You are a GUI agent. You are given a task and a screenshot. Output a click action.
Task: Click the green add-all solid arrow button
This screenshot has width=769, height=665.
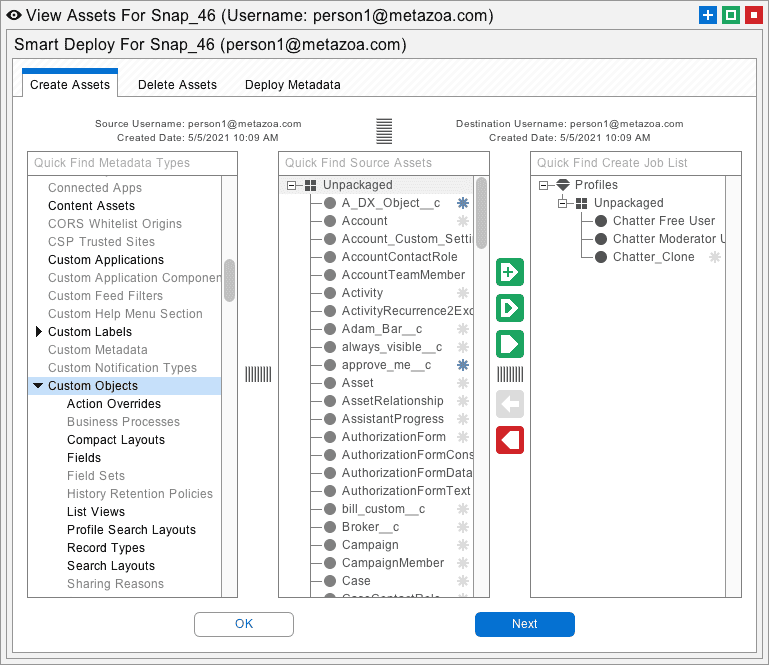click(510, 344)
